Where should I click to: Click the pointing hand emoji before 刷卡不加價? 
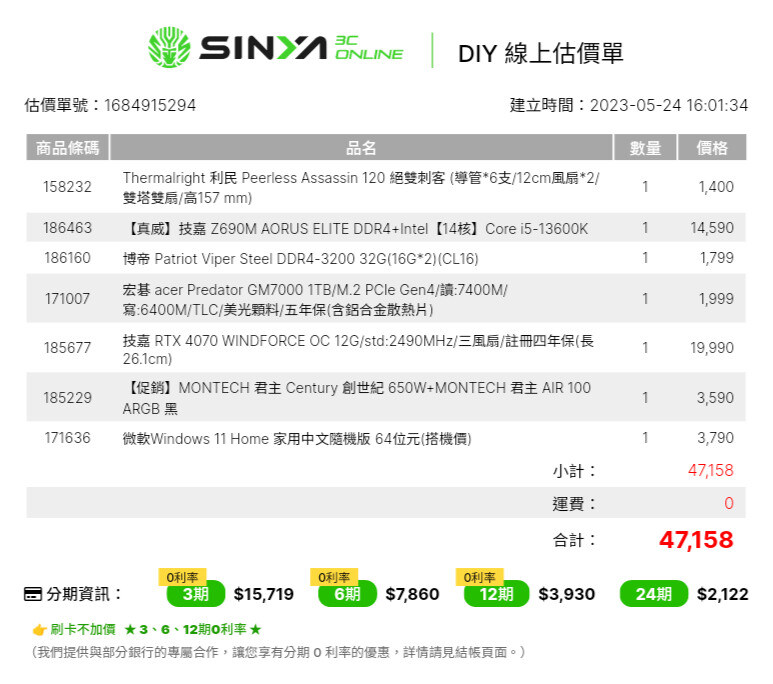39,630
